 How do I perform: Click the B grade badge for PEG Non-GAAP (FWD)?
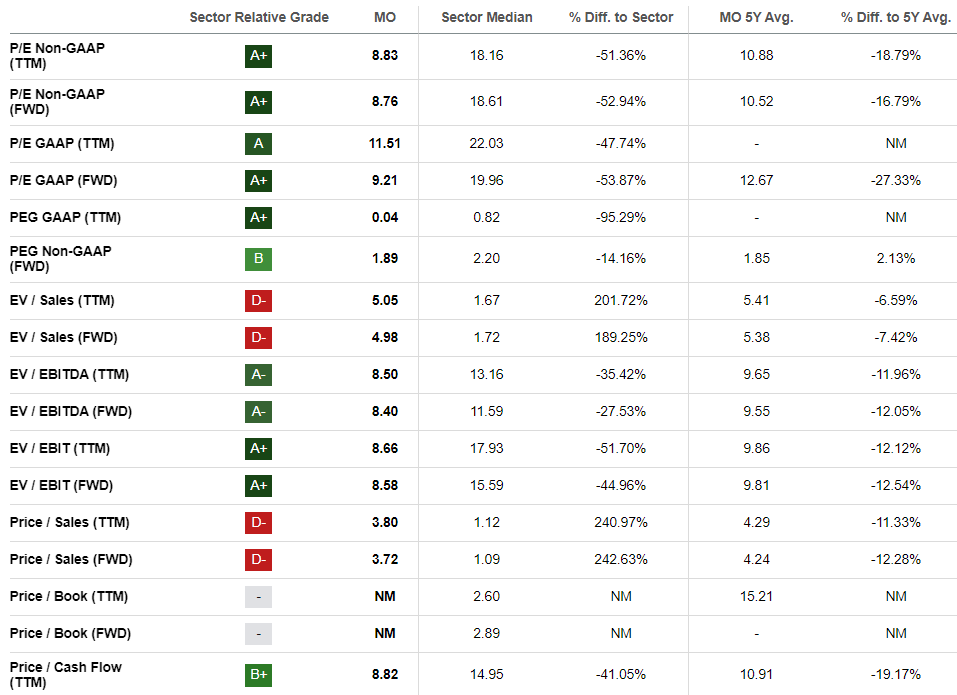258,259
